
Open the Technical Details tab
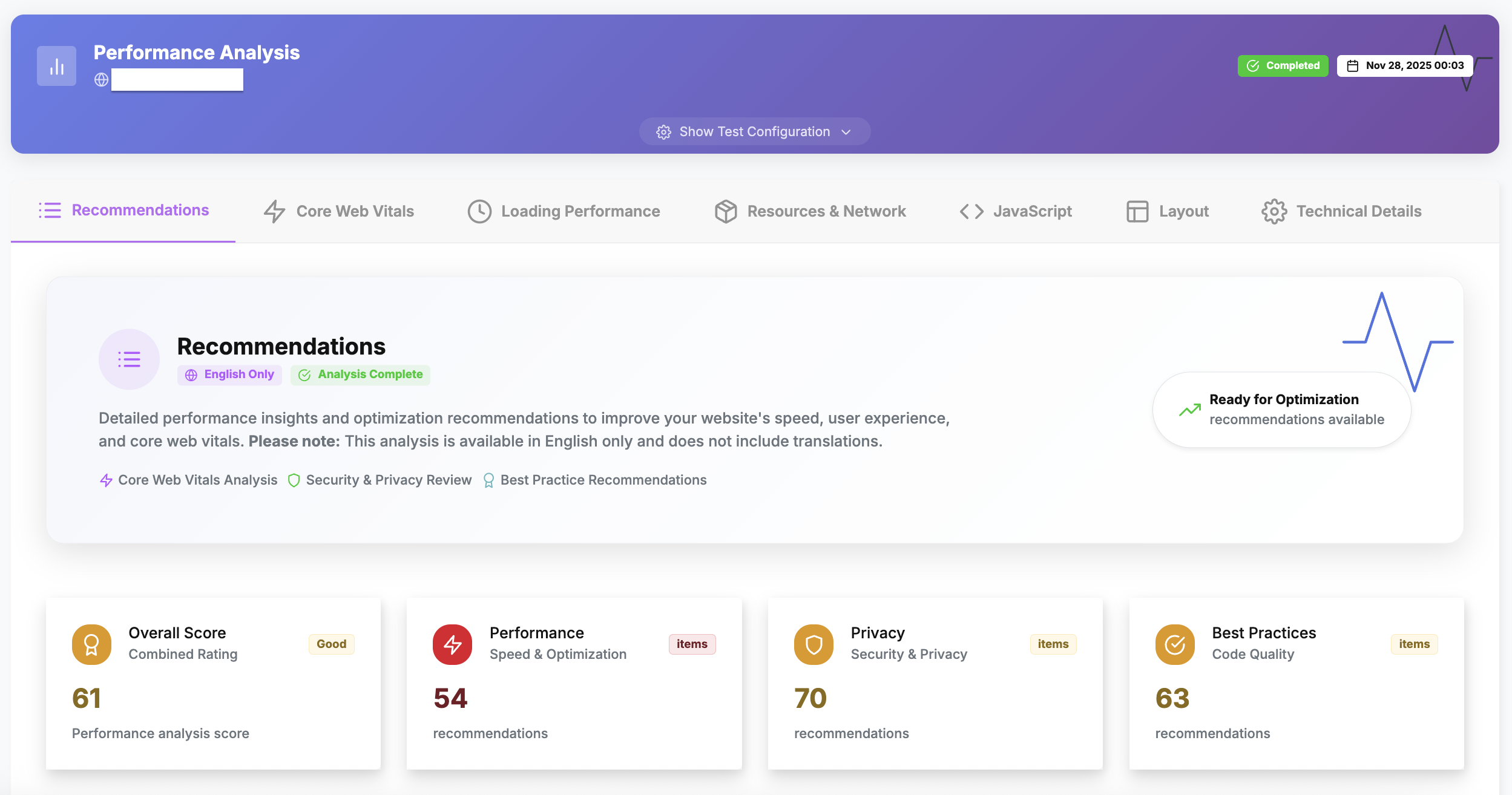1341,211
